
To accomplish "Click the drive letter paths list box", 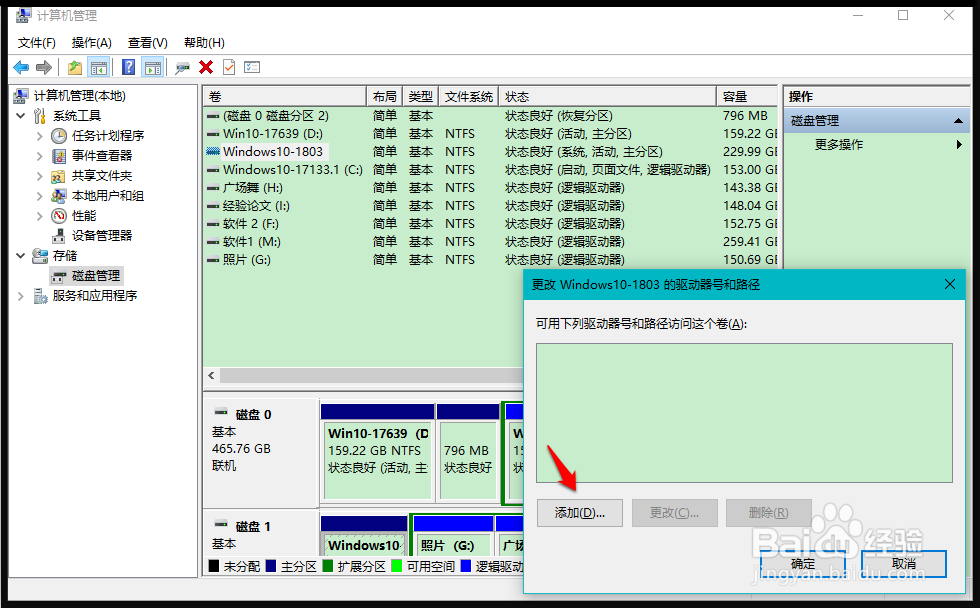I will tap(744, 412).
